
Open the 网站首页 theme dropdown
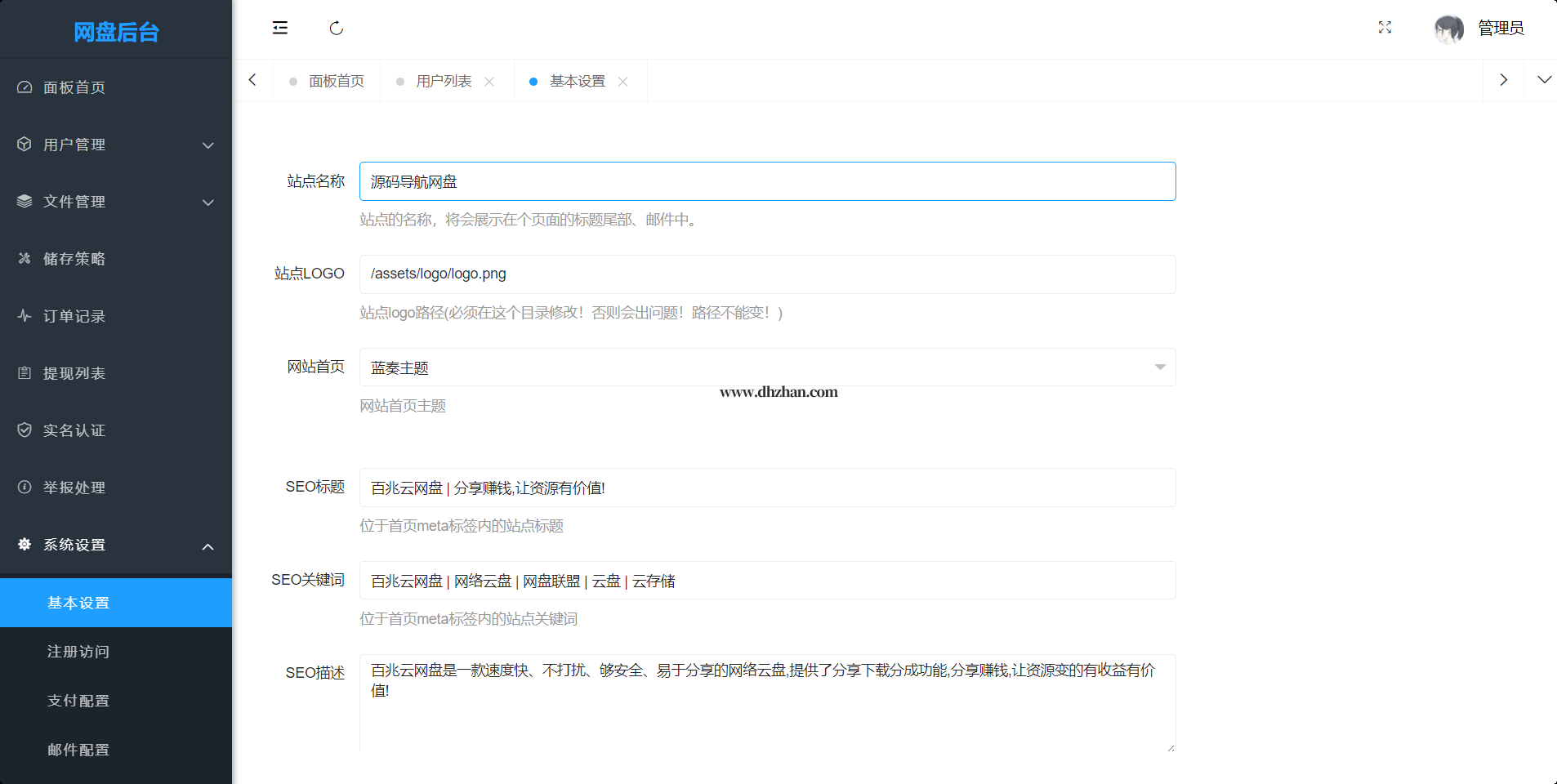coord(767,367)
